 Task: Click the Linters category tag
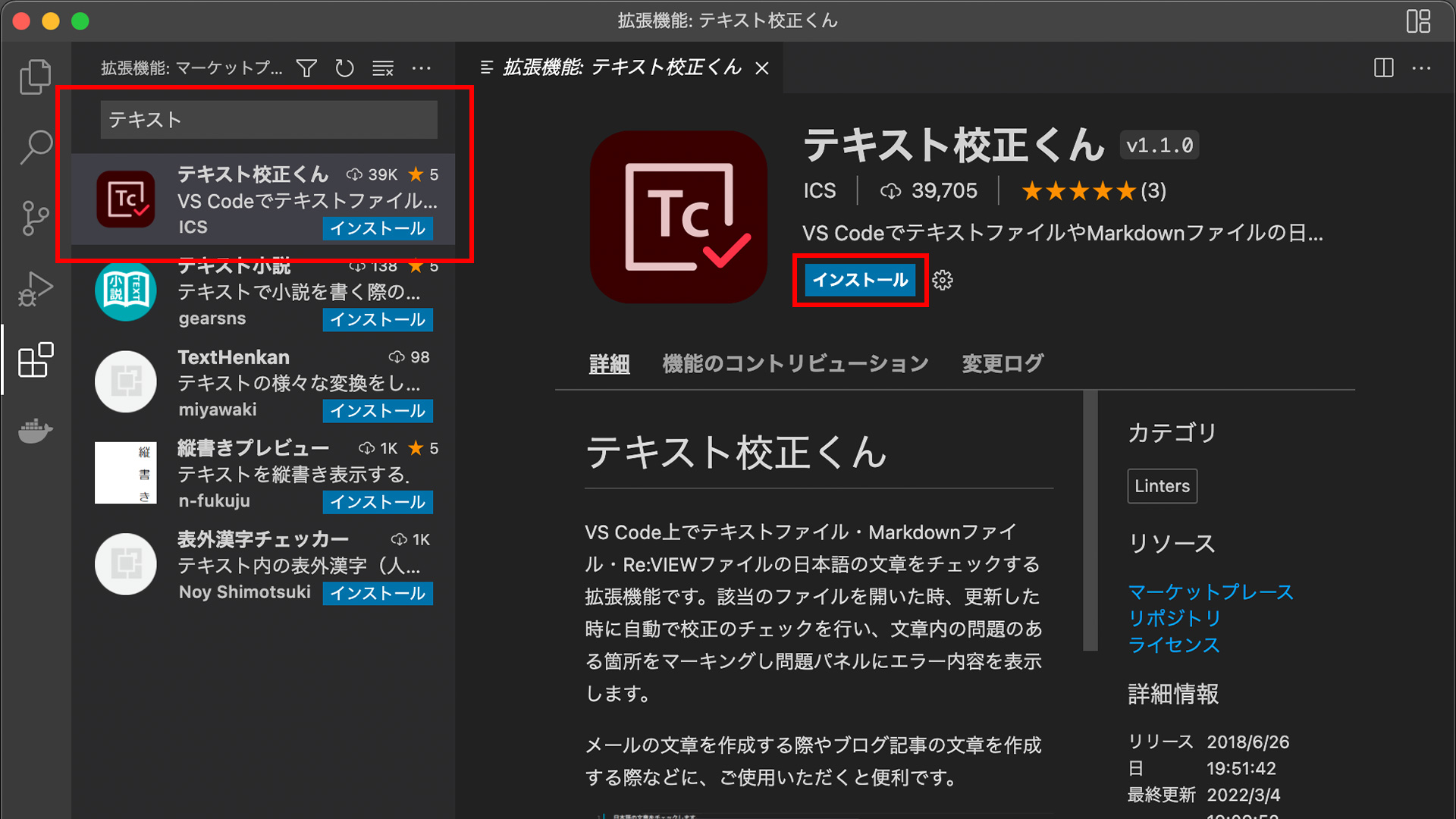tap(1162, 486)
